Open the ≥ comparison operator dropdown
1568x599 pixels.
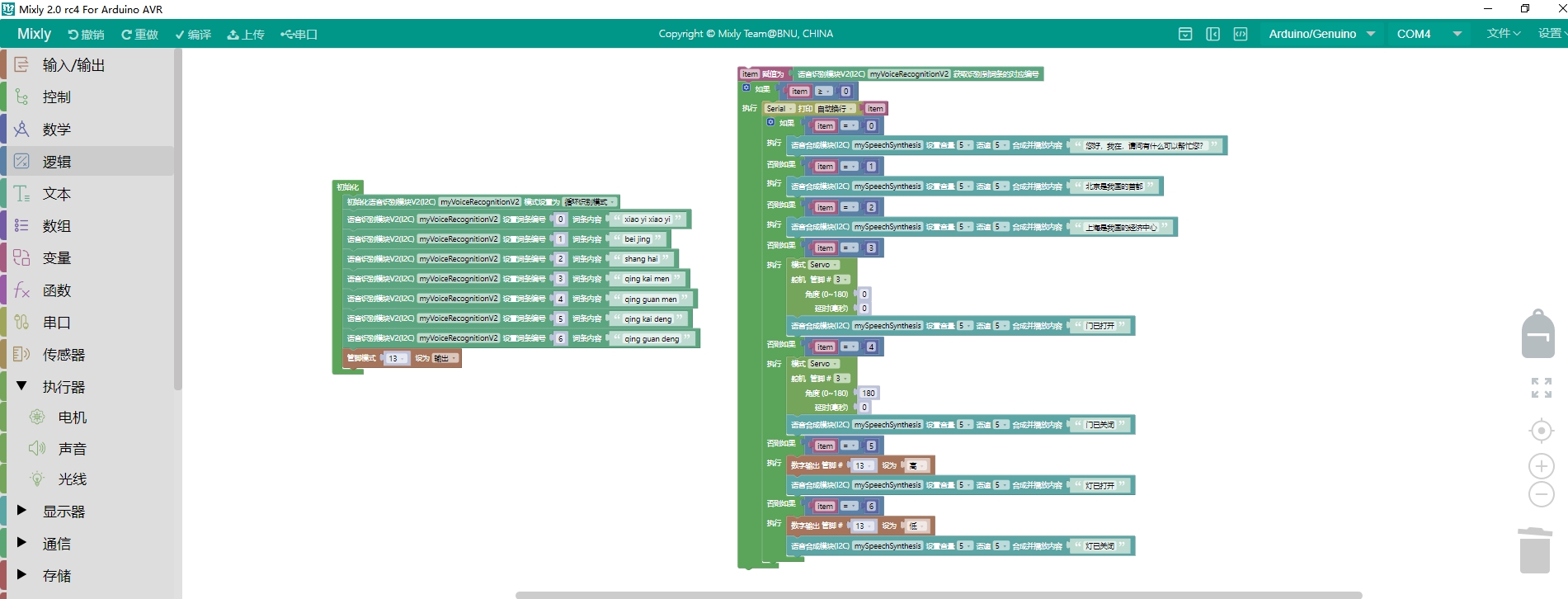[x=824, y=92]
